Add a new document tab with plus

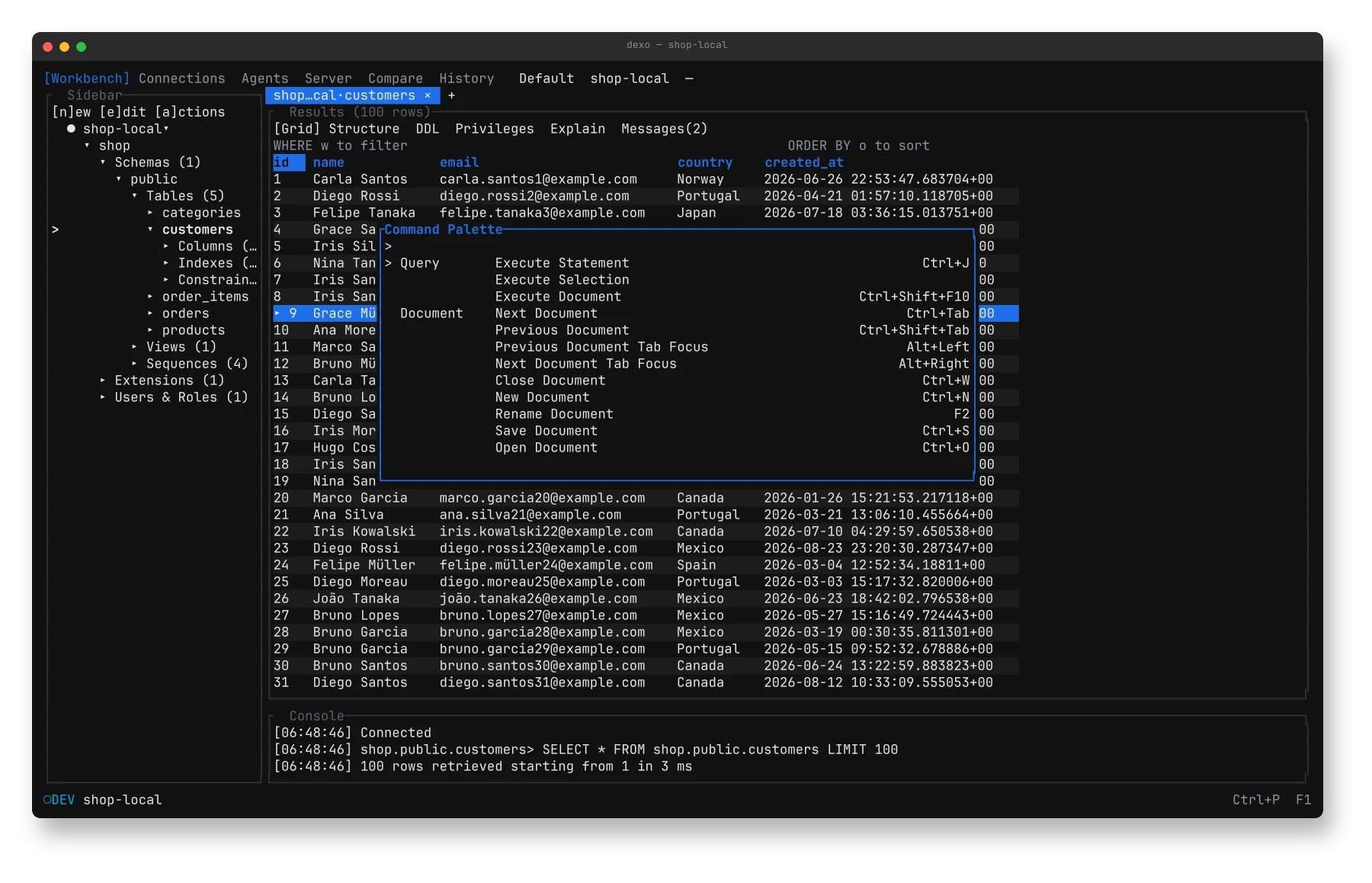451,95
